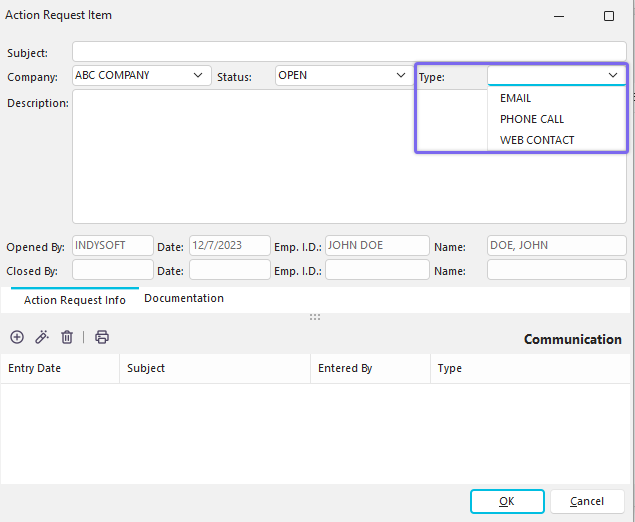Image resolution: width=635 pixels, height=522 pixels.
Task: Maximize the Action Request Item window
Action: pos(608,16)
